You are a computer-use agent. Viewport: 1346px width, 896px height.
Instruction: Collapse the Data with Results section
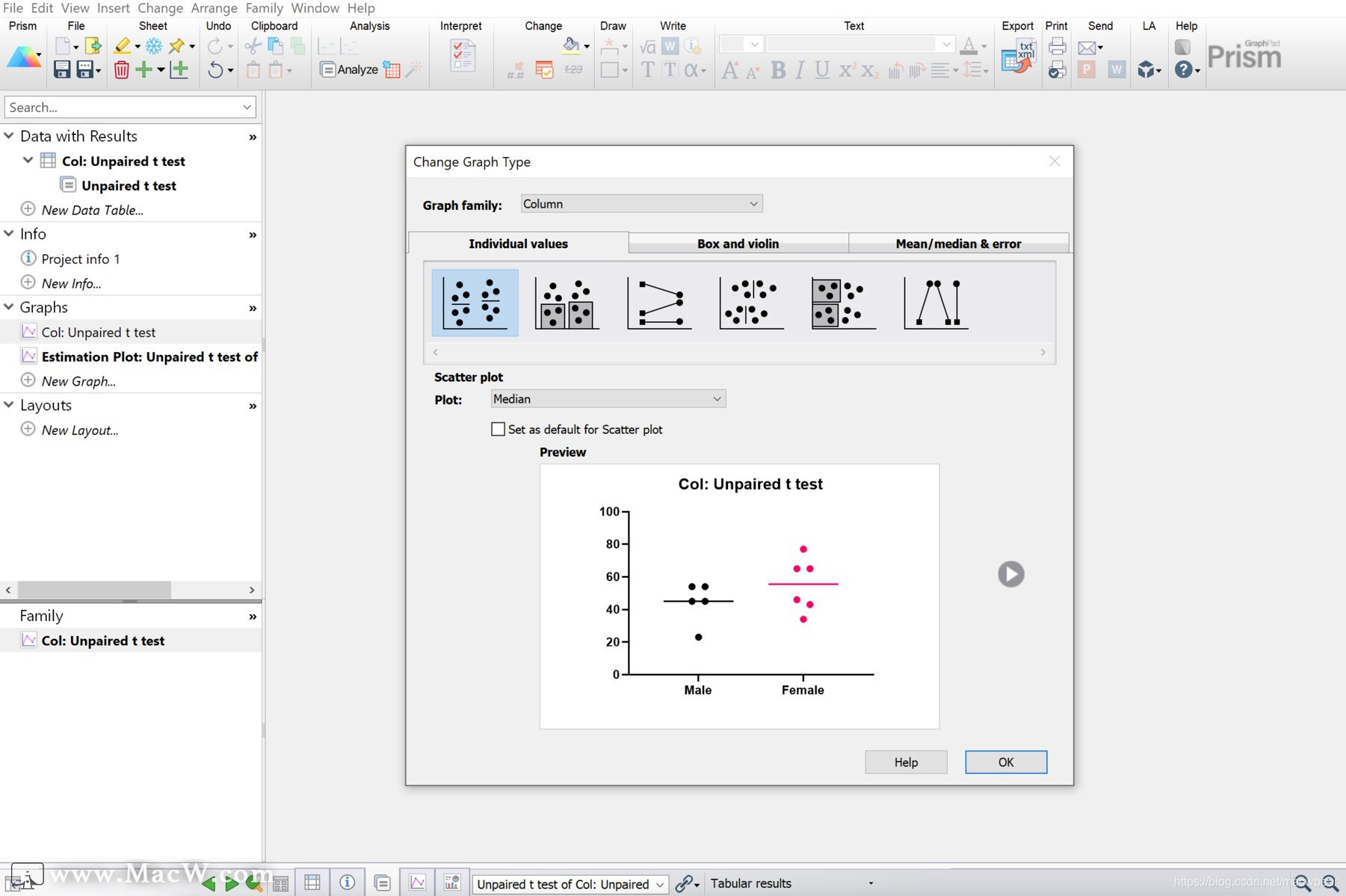[9, 136]
